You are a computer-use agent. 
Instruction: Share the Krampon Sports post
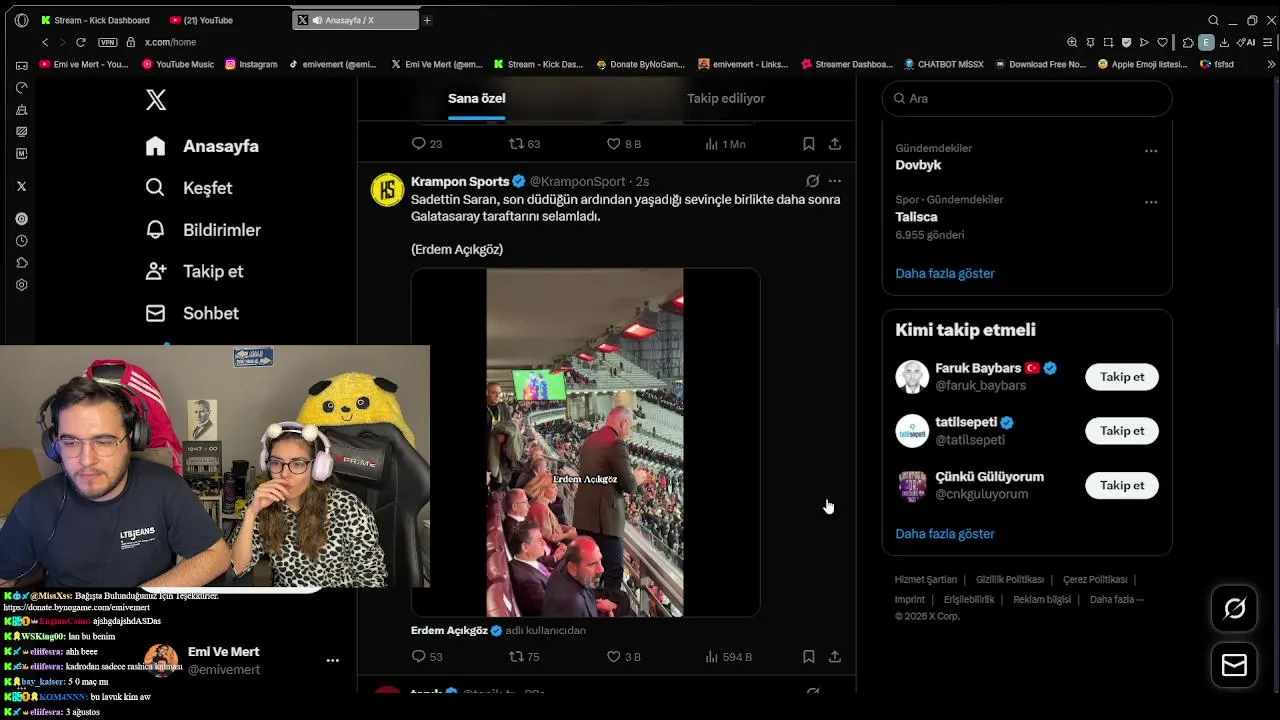tap(835, 657)
